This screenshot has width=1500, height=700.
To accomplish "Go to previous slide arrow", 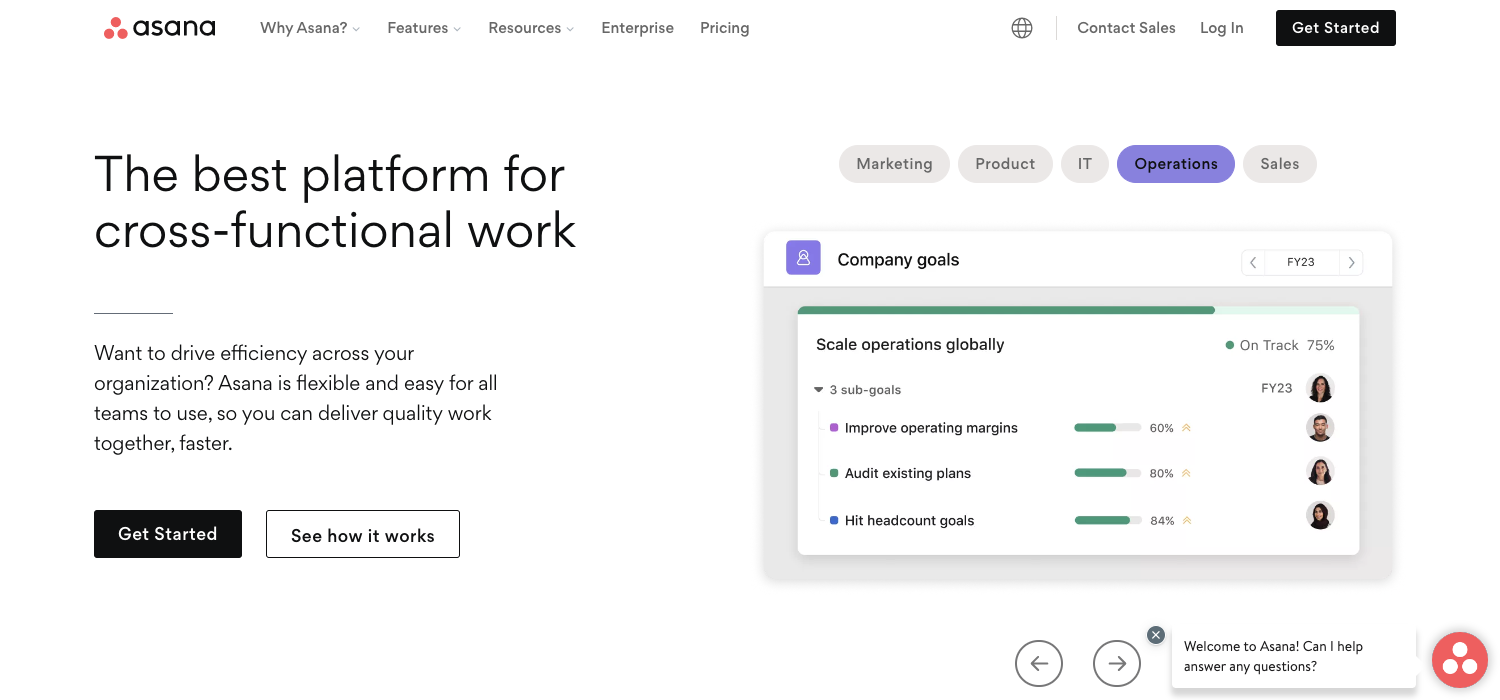I will [x=1039, y=663].
